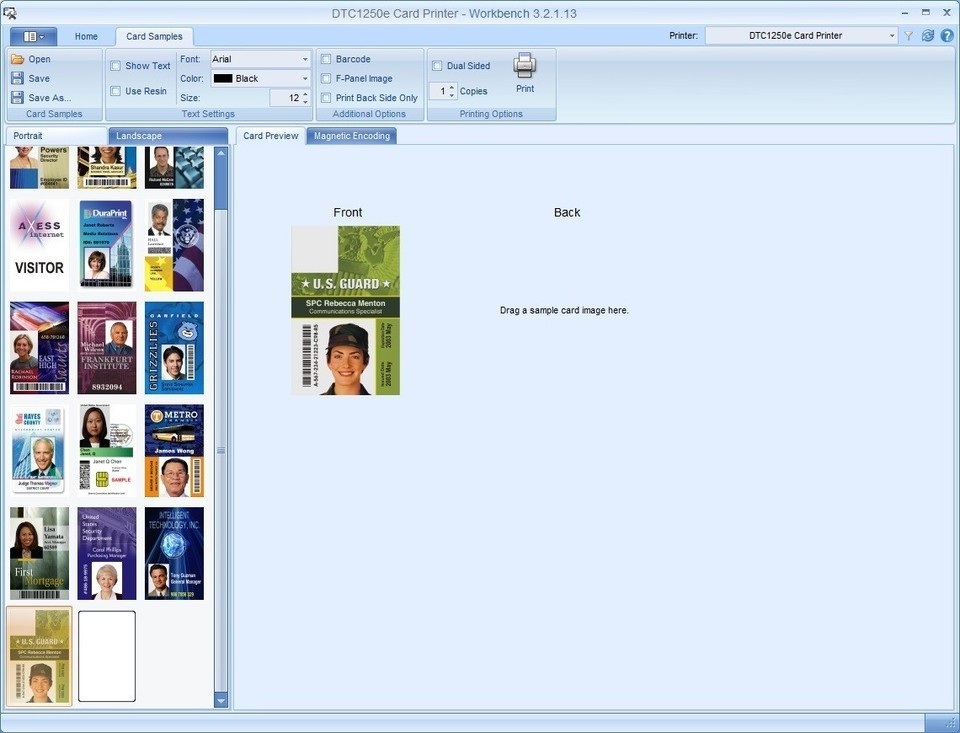
Task: Select the Metro James Wong card thumbnail
Action: (x=174, y=451)
